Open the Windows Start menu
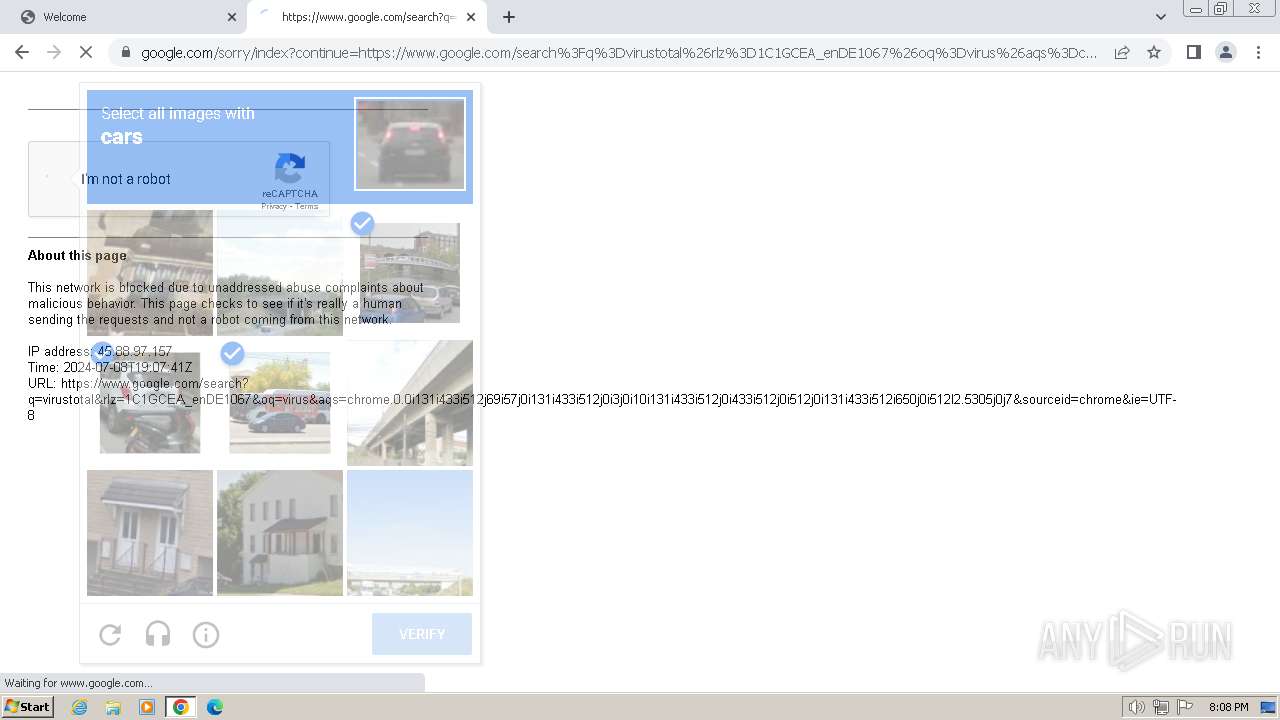Screen dimensions: 1280x720 pyautogui.click(x=28, y=707)
